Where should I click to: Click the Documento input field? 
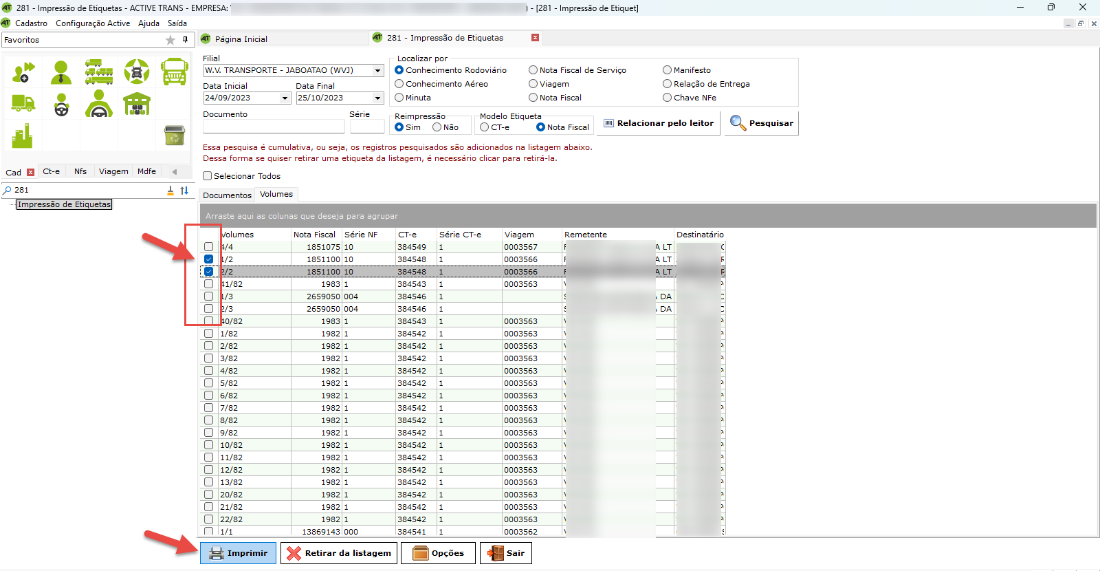(x=274, y=127)
